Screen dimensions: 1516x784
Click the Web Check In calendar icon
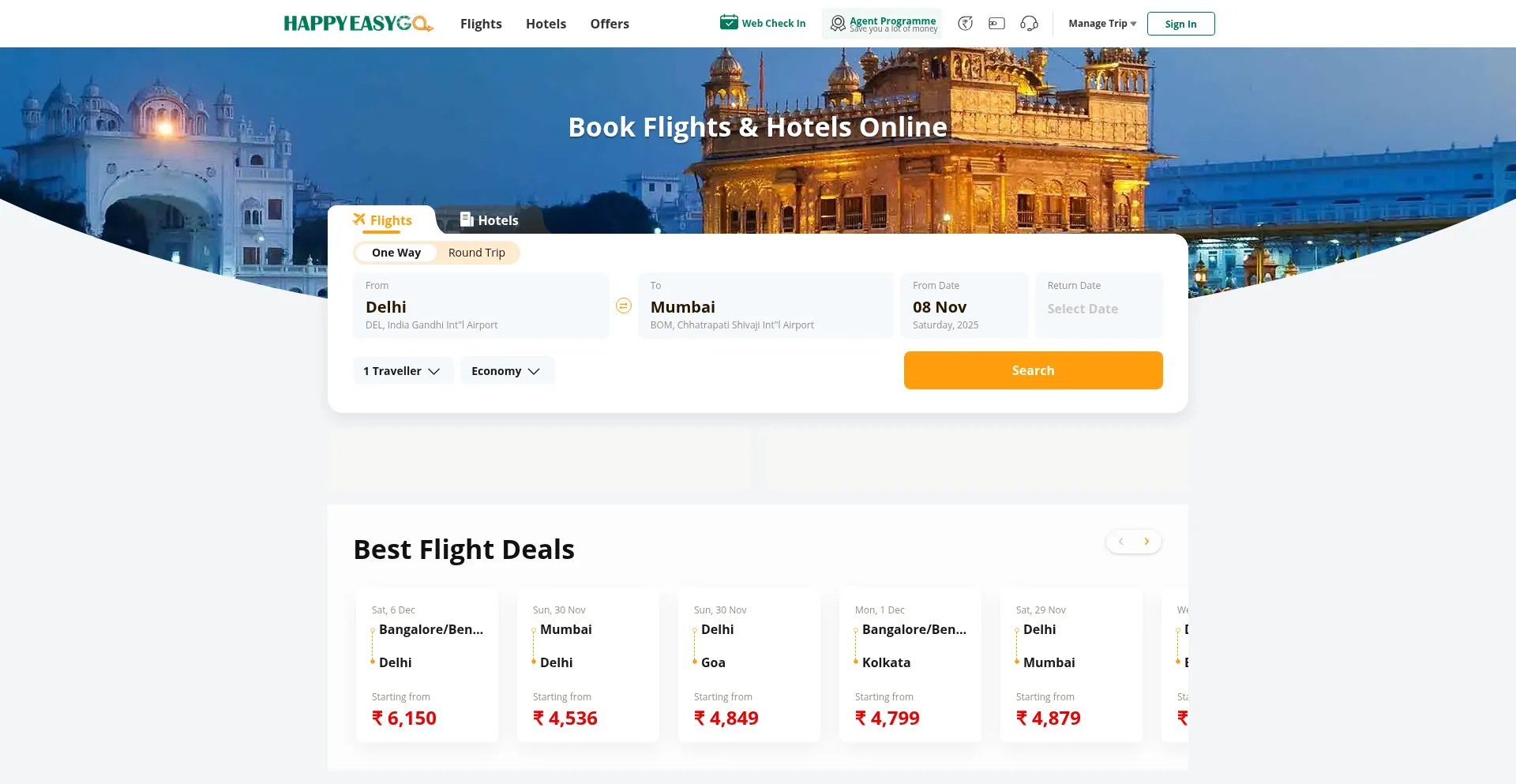(x=729, y=23)
